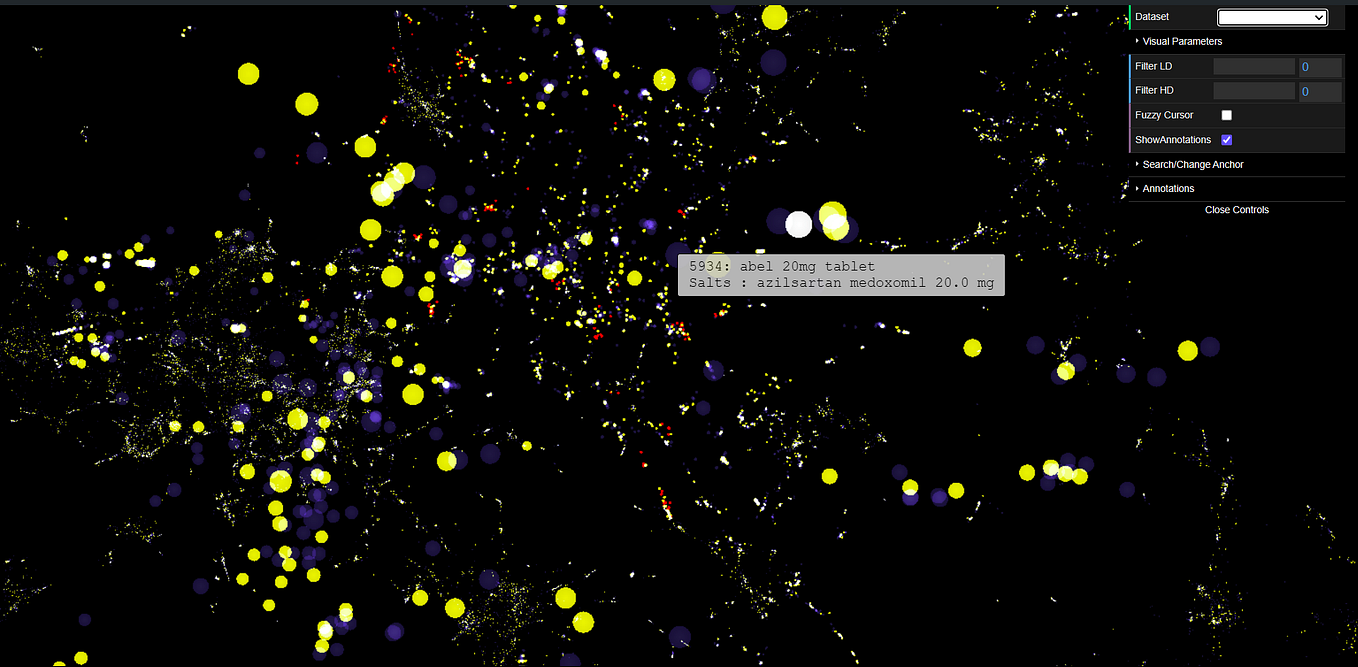Click the Close Controls button
The height and width of the screenshot is (667, 1358).
click(1237, 210)
